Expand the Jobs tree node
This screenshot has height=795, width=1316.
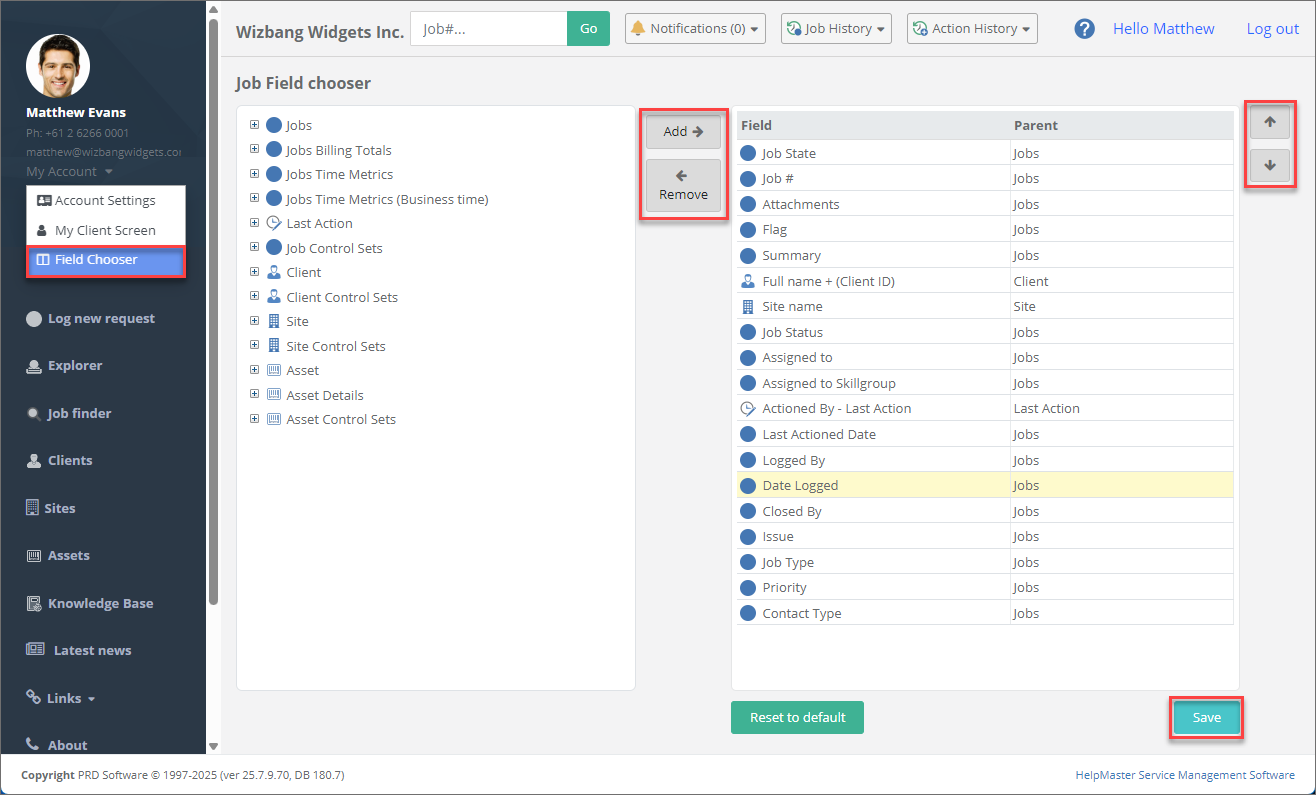pyautogui.click(x=253, y=125)
